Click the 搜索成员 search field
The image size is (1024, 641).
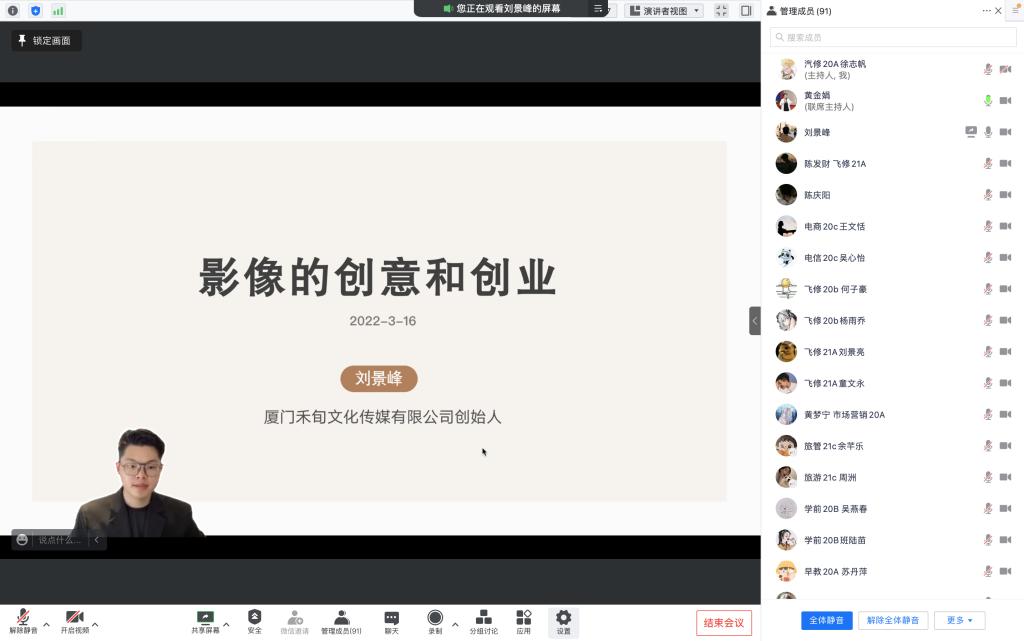click(x=893, y=37)
